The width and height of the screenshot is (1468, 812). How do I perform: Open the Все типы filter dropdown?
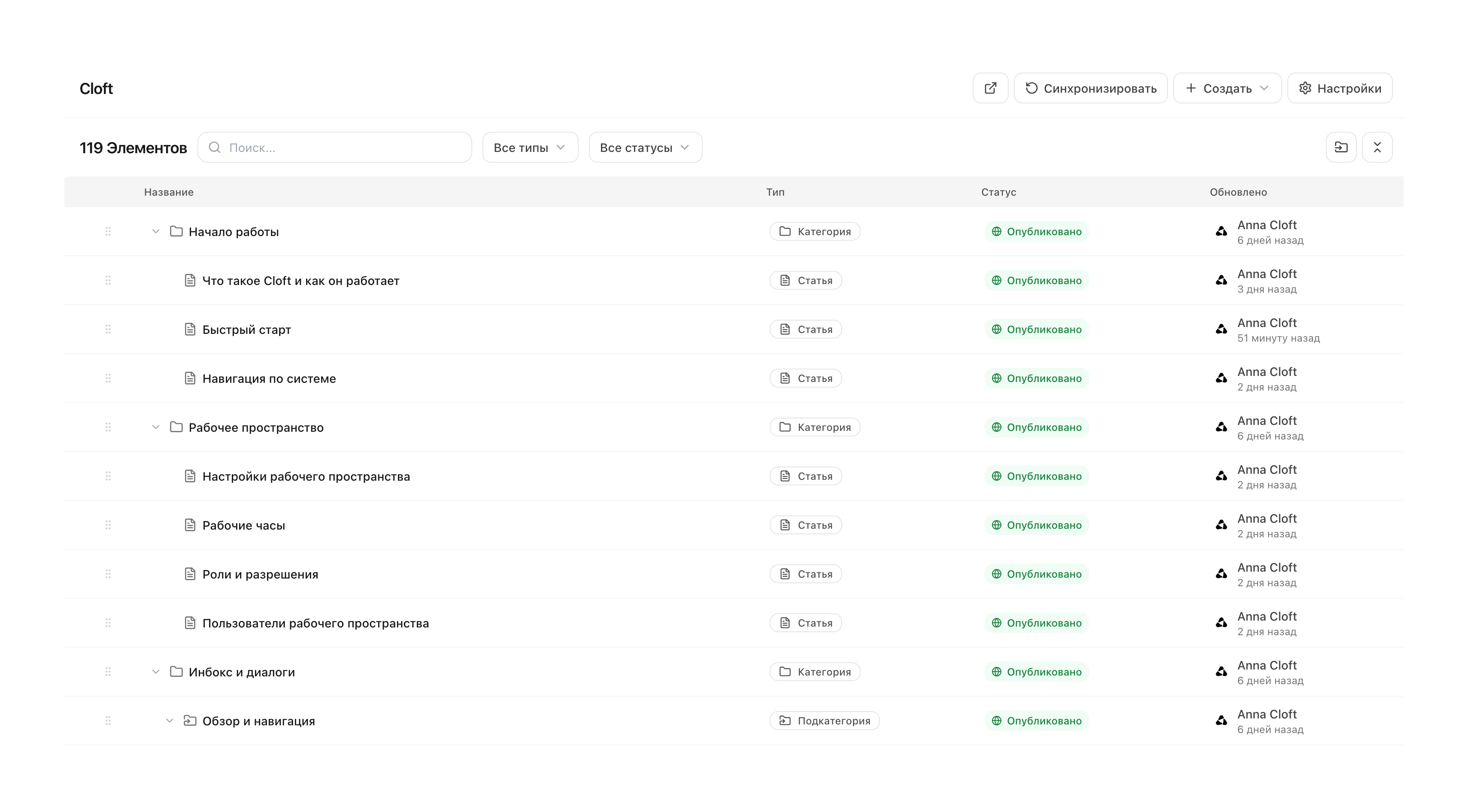[x=529, y=148]
